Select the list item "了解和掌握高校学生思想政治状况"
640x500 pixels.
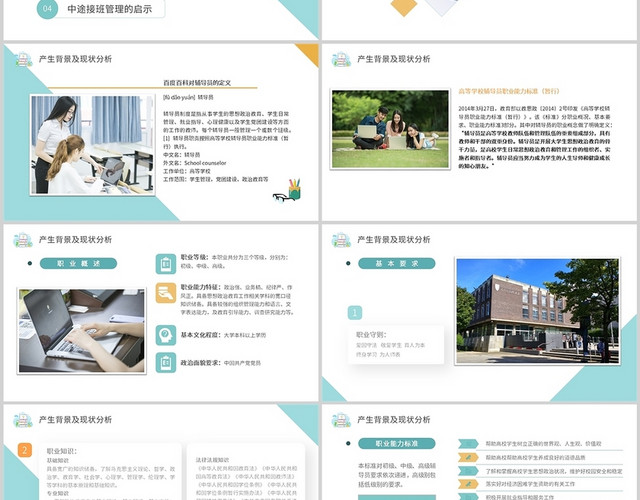553,471
